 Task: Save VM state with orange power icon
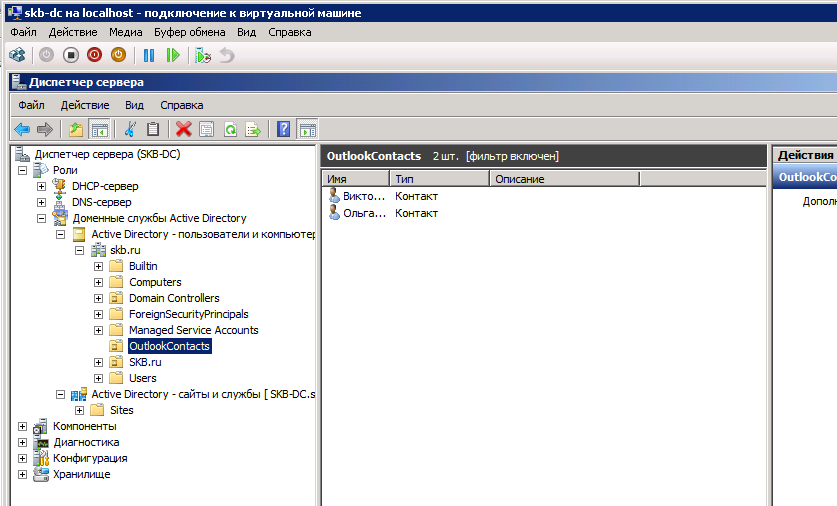point(119,55)
